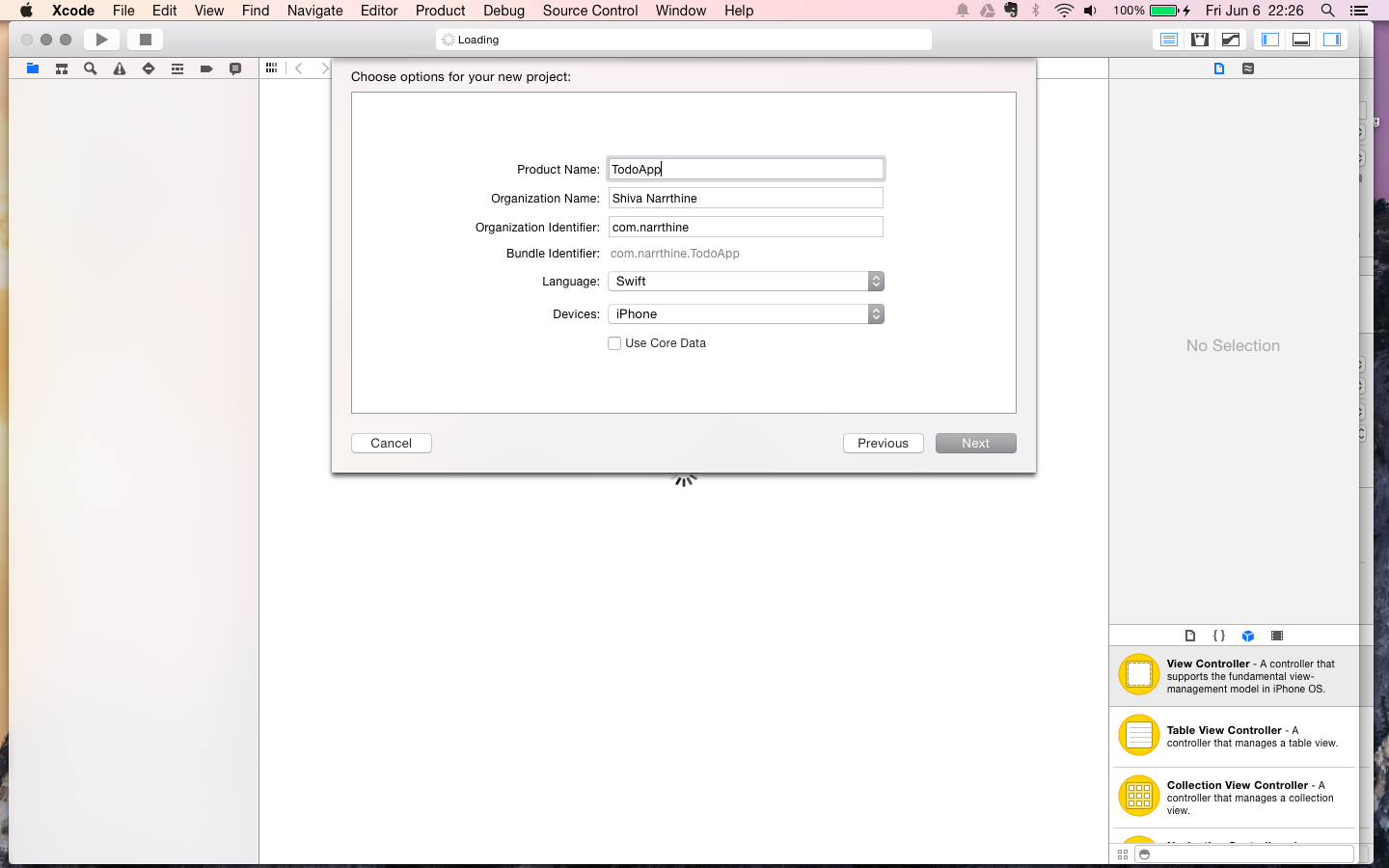1389x868 pixels.
Task: Show the Quick Help inspector icon
Action: pos(1248,68)
